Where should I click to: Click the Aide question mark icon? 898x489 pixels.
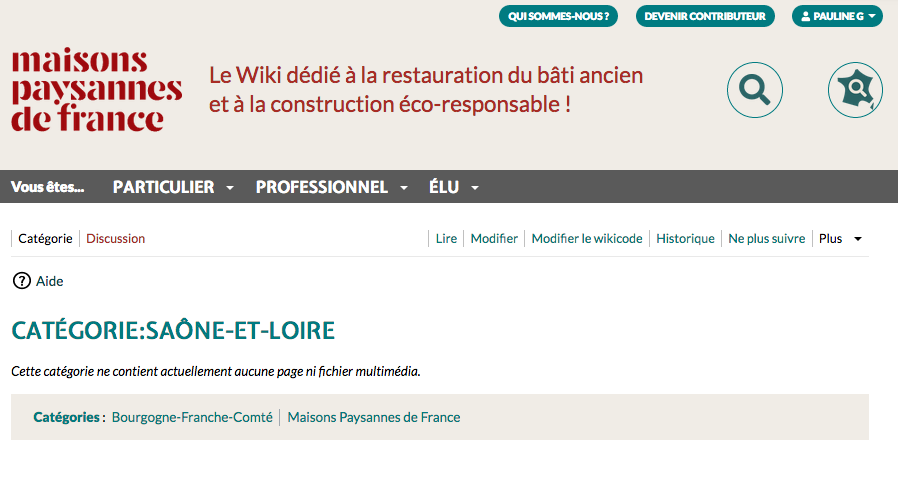(22, 281)
